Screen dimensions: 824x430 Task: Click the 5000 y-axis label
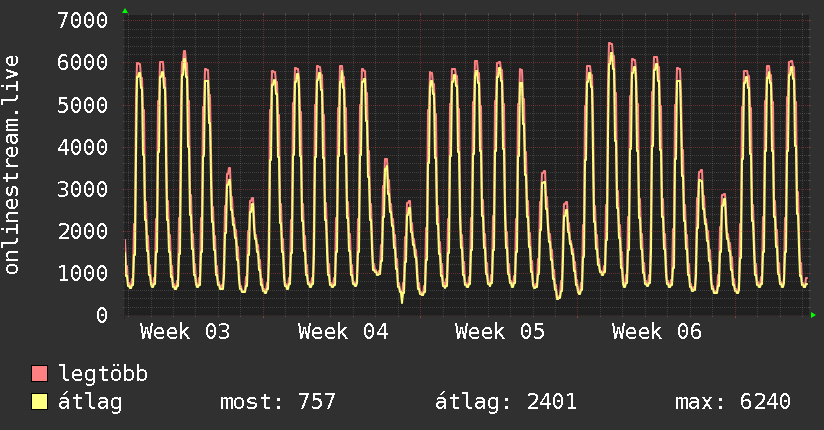click(83, 105)
